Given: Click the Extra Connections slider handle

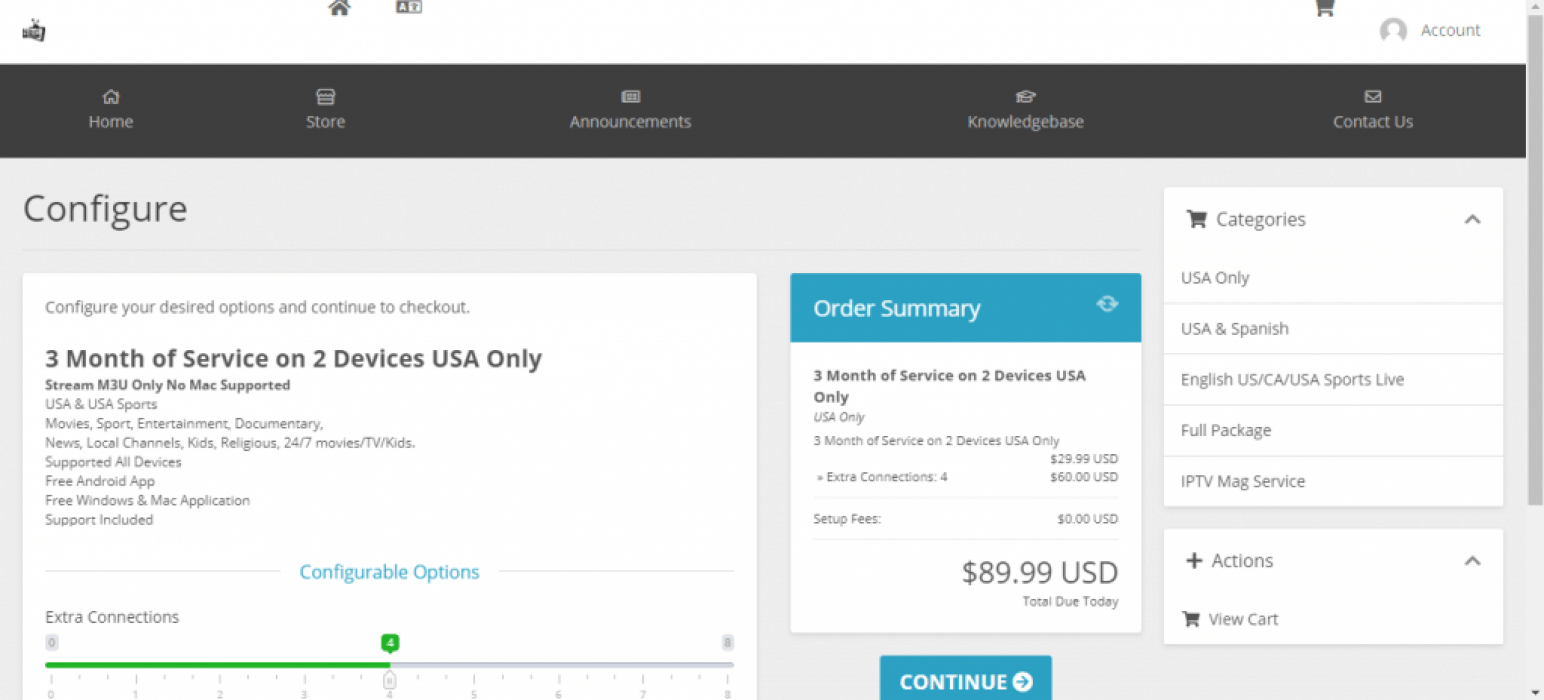Looking at the screenshot, I should [x=390, y=681].
